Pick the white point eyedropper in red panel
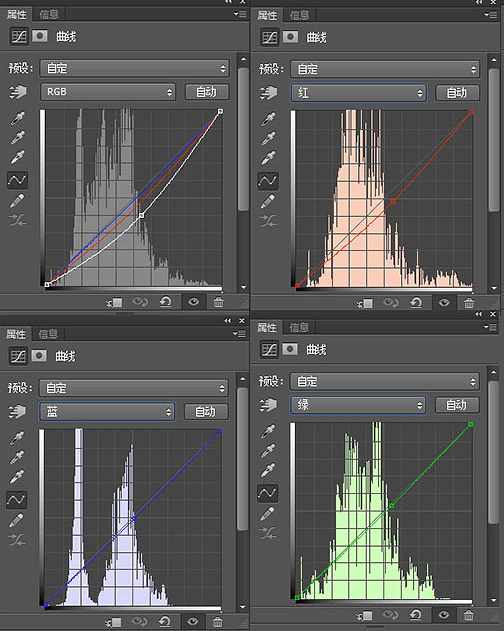The height and width of the screenshot is (631, 504). [x=268, y=158]
